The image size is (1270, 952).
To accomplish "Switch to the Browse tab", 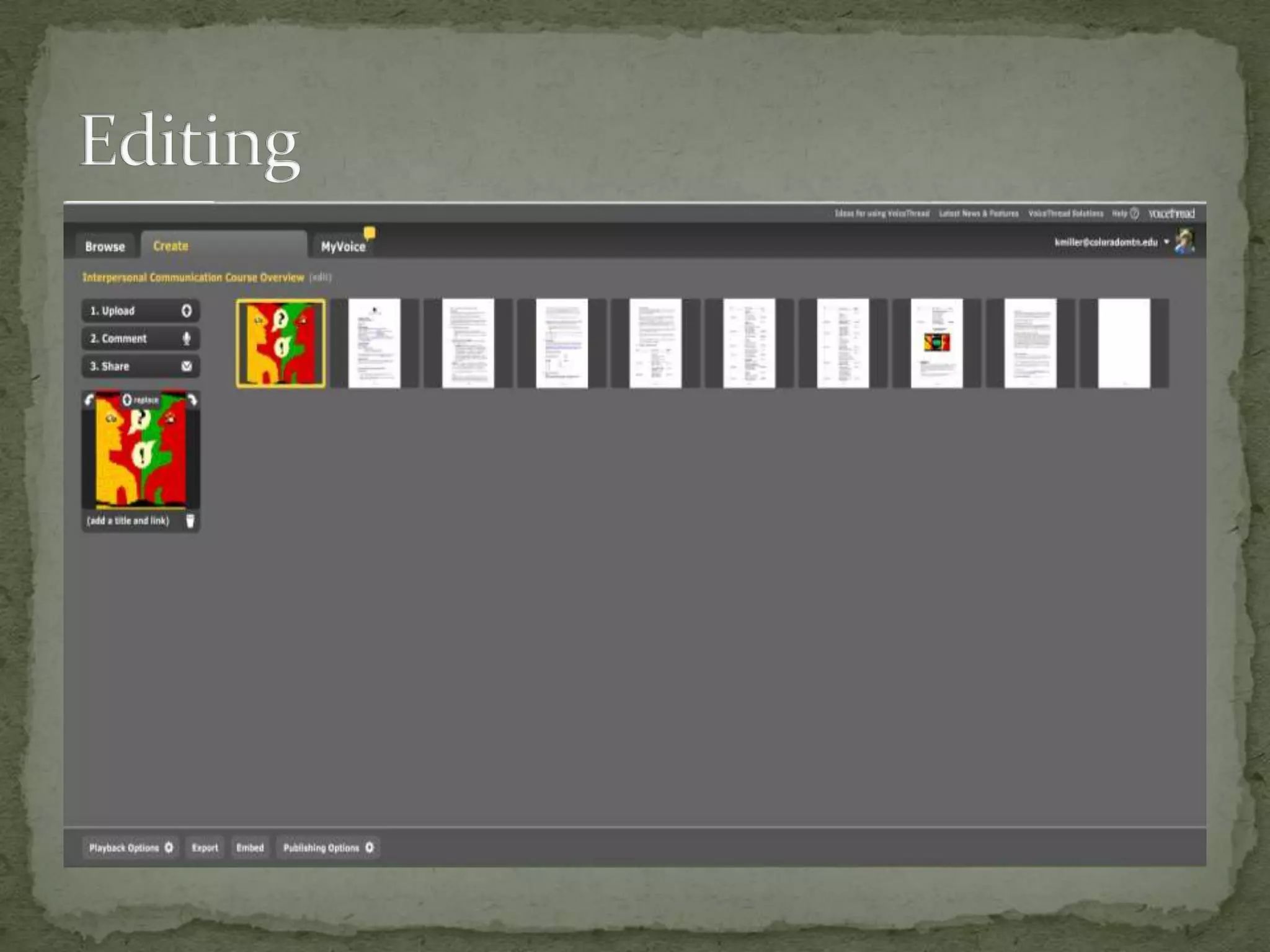I will (105, 246).
